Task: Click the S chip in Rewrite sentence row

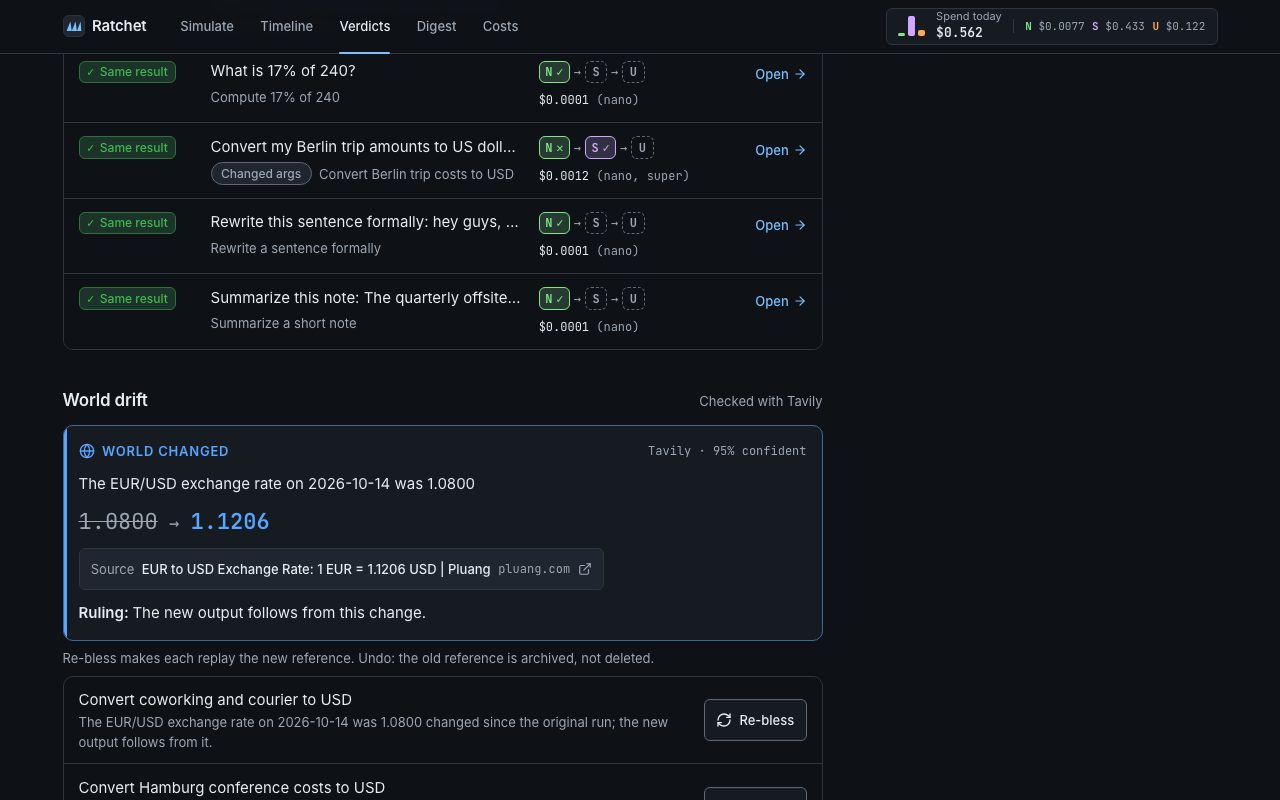Action: 596,223
